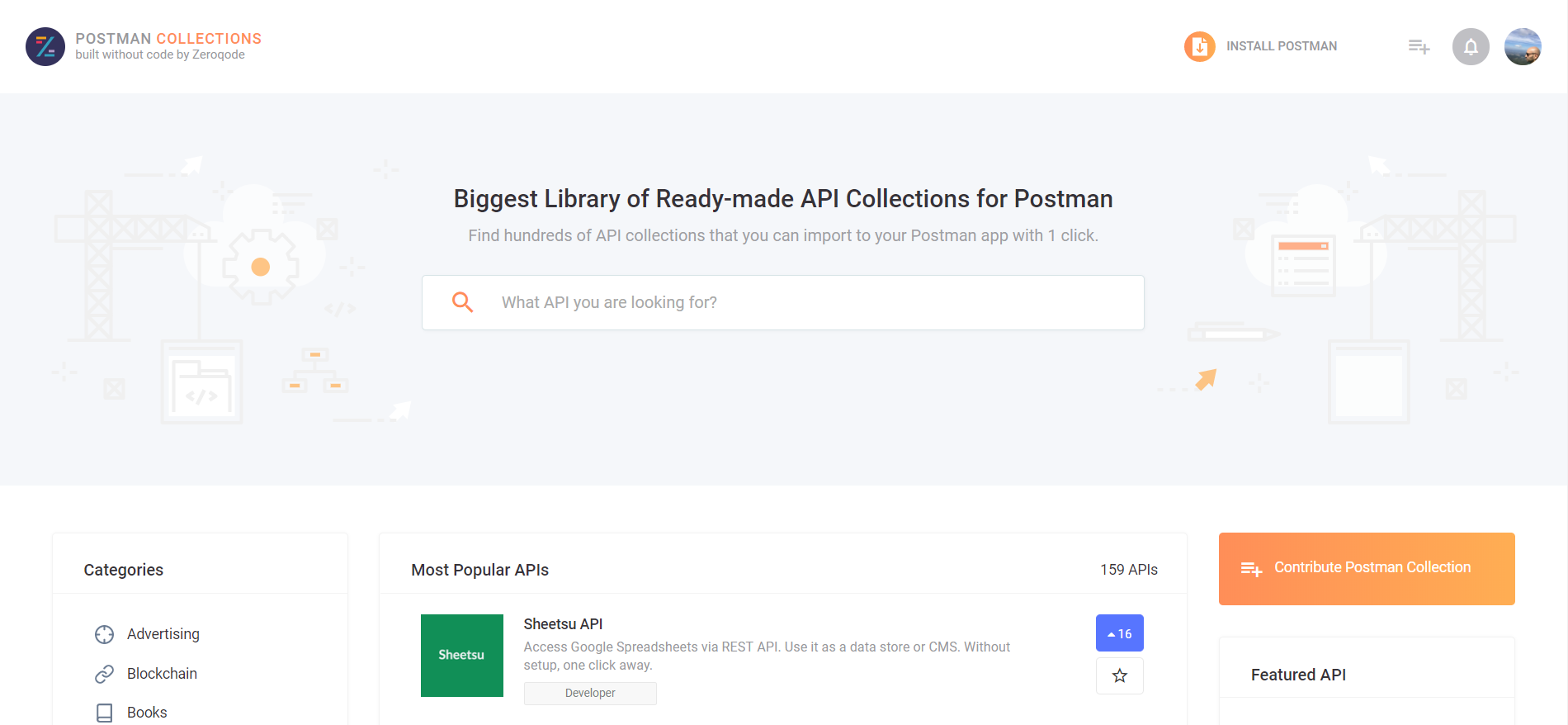Viewport: 1568px width, 725px height.
Task: Click the 'Most Popular APIs' heading
Action: coord(479,570)
